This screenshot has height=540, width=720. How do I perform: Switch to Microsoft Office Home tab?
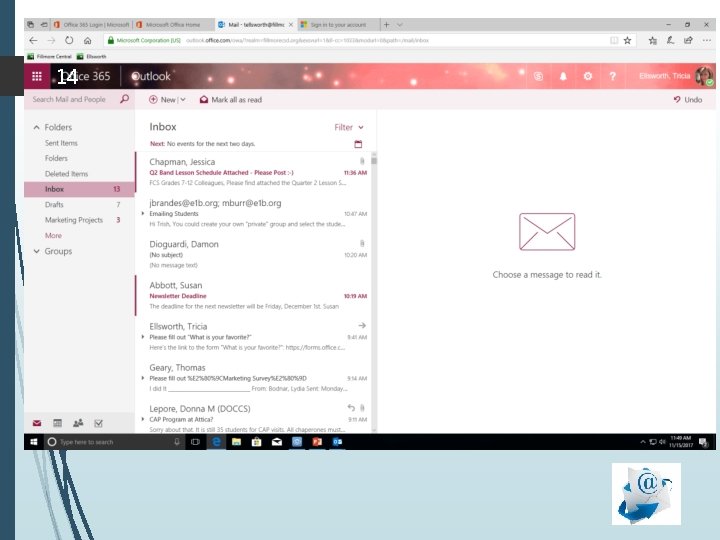tap(174, 25)
